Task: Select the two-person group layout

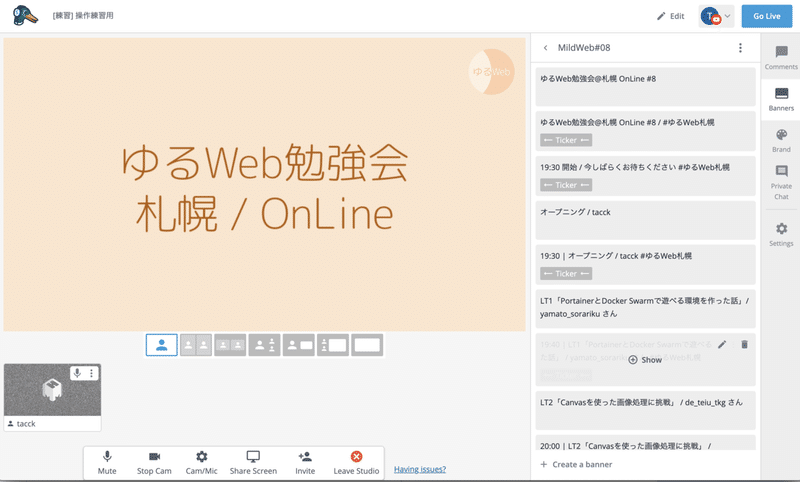Action: tap(230, 345)
